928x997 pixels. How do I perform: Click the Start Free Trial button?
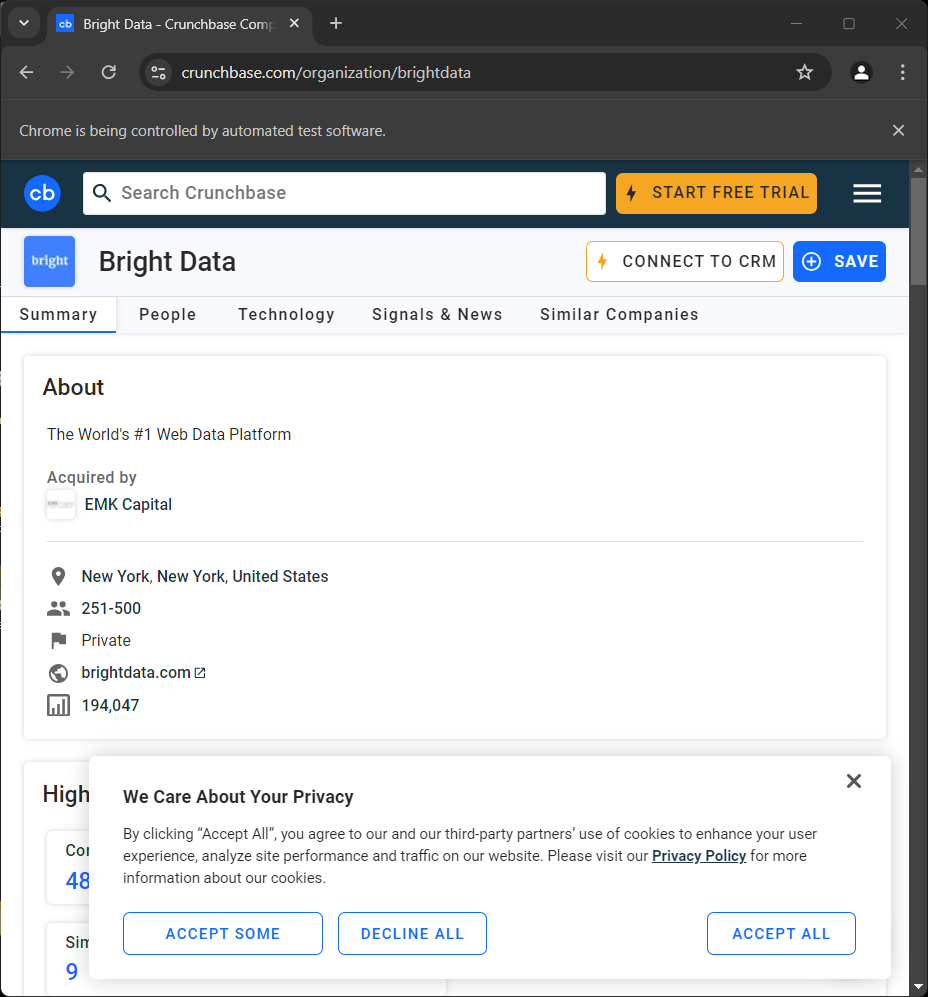click(x=716, y=193)
